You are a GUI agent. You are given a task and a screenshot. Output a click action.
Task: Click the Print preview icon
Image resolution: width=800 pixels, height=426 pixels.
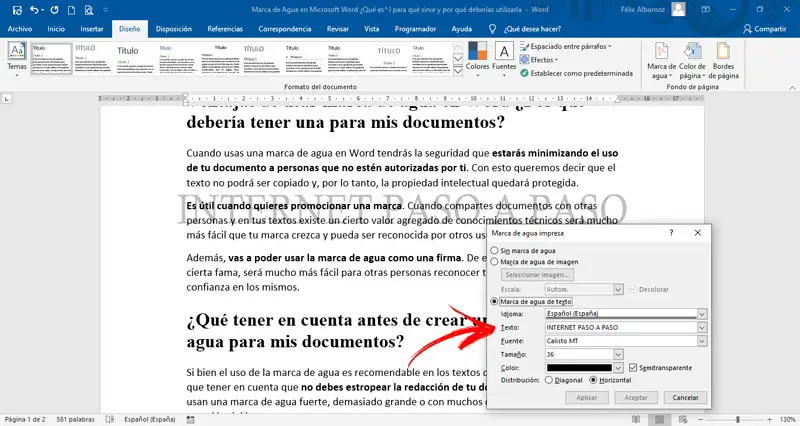tap(89, 10)
